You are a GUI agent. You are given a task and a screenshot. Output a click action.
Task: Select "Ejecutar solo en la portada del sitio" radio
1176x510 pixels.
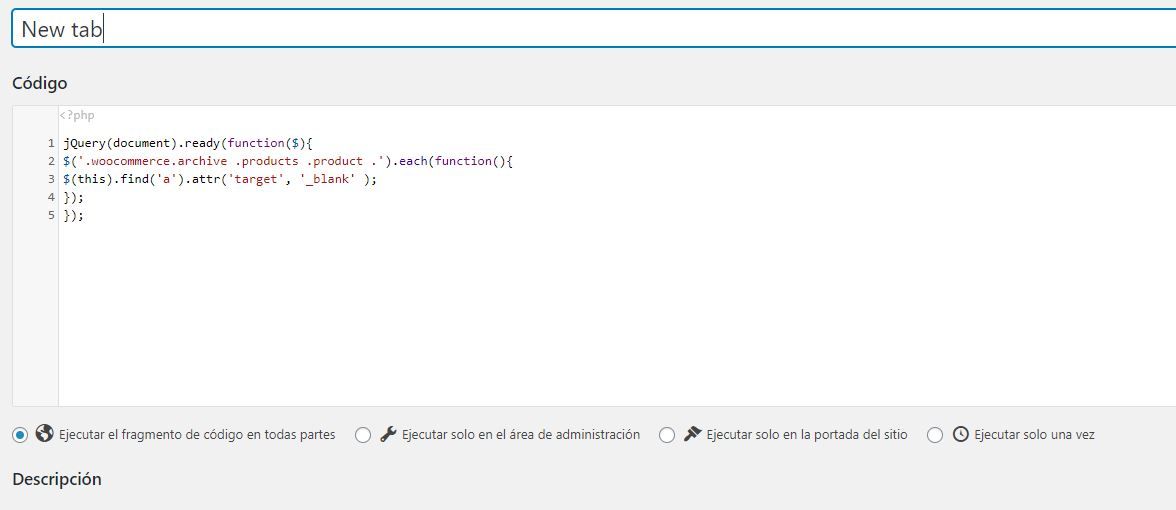point(667,435)
